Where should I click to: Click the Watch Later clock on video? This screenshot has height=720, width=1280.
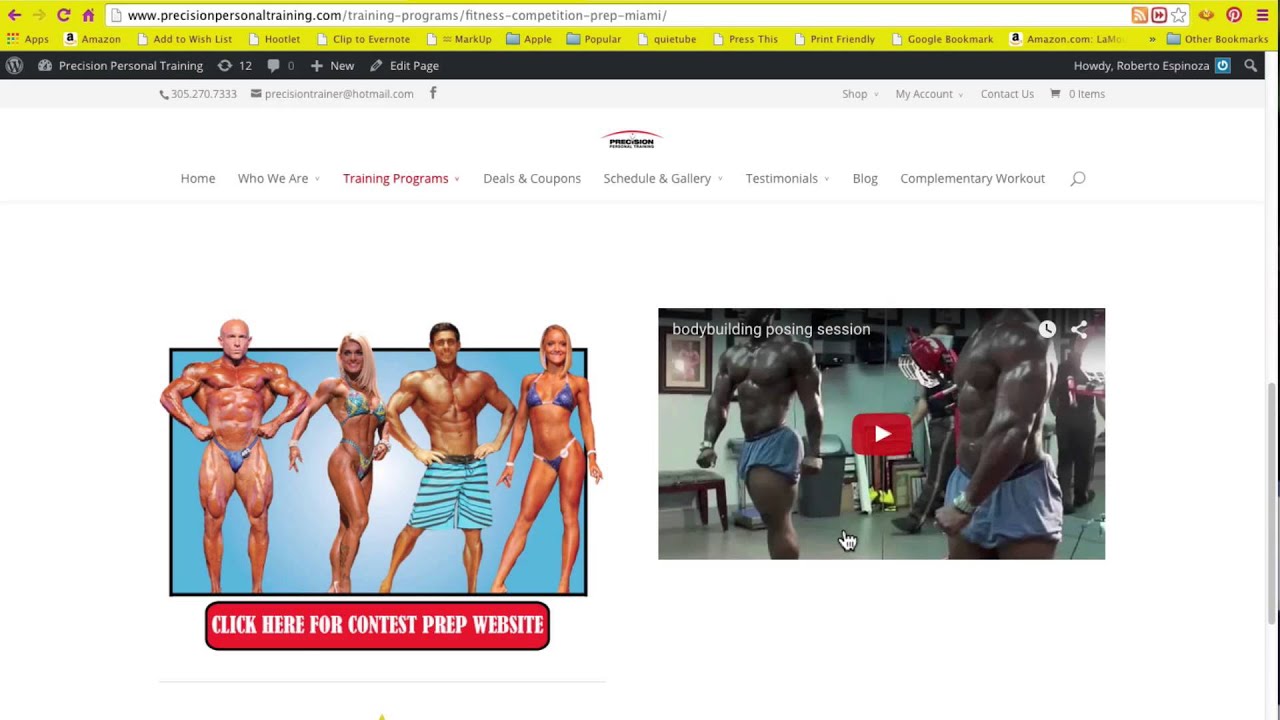[1047, 329]
